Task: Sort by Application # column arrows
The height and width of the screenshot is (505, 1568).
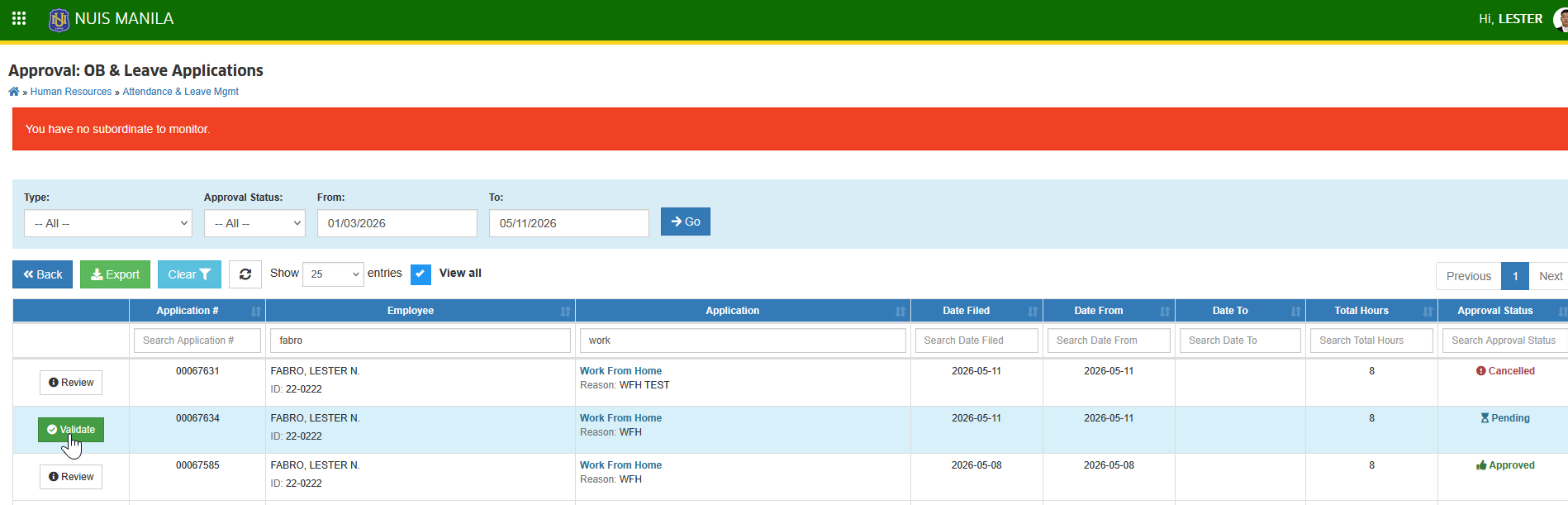Action: [256, 311]
